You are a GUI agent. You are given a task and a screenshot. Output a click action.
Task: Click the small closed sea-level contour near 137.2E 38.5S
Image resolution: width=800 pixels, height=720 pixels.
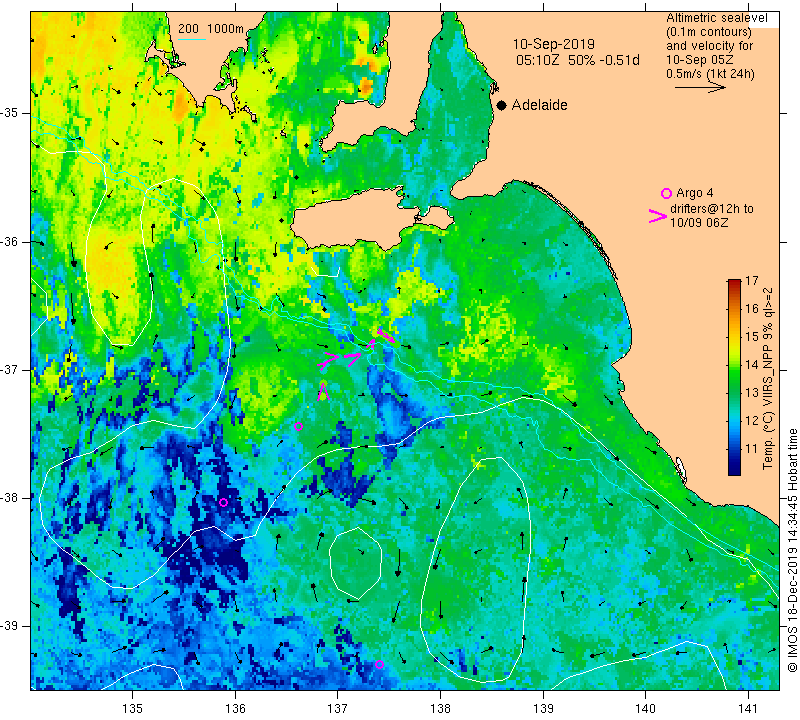356,563
